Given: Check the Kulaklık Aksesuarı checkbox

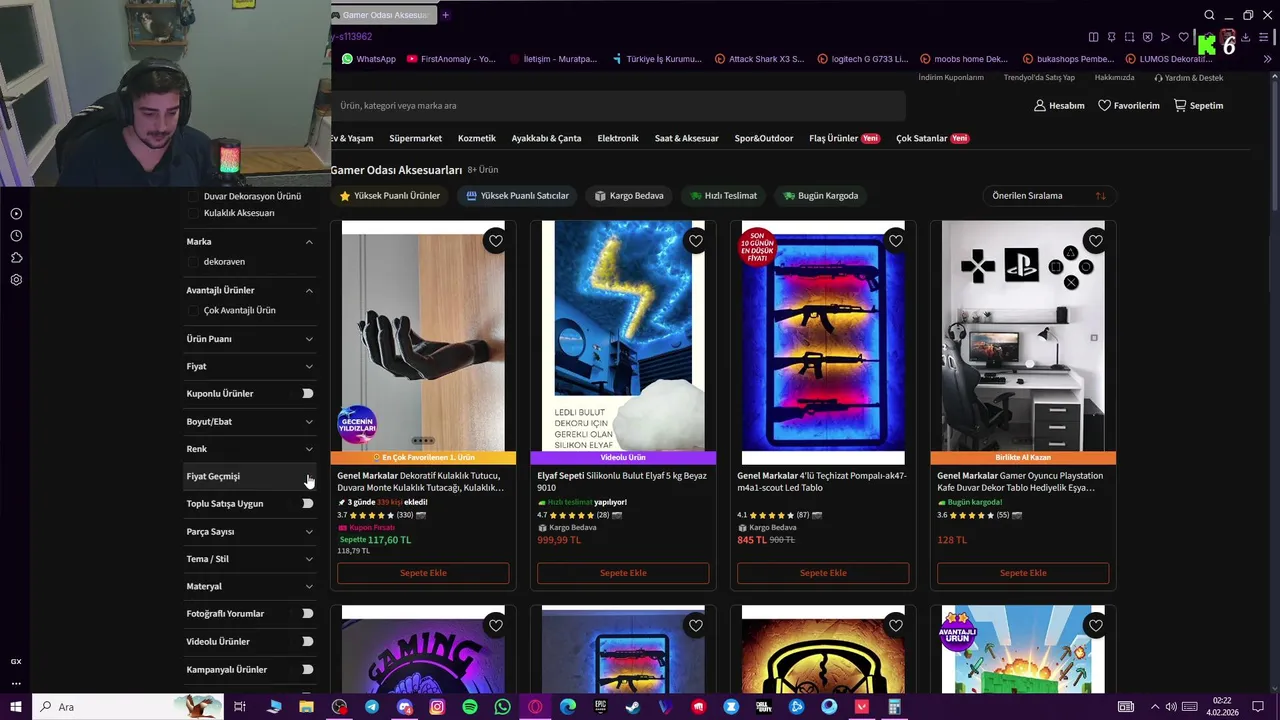Looking at the screenshot, I should click(x=193, y=213).
